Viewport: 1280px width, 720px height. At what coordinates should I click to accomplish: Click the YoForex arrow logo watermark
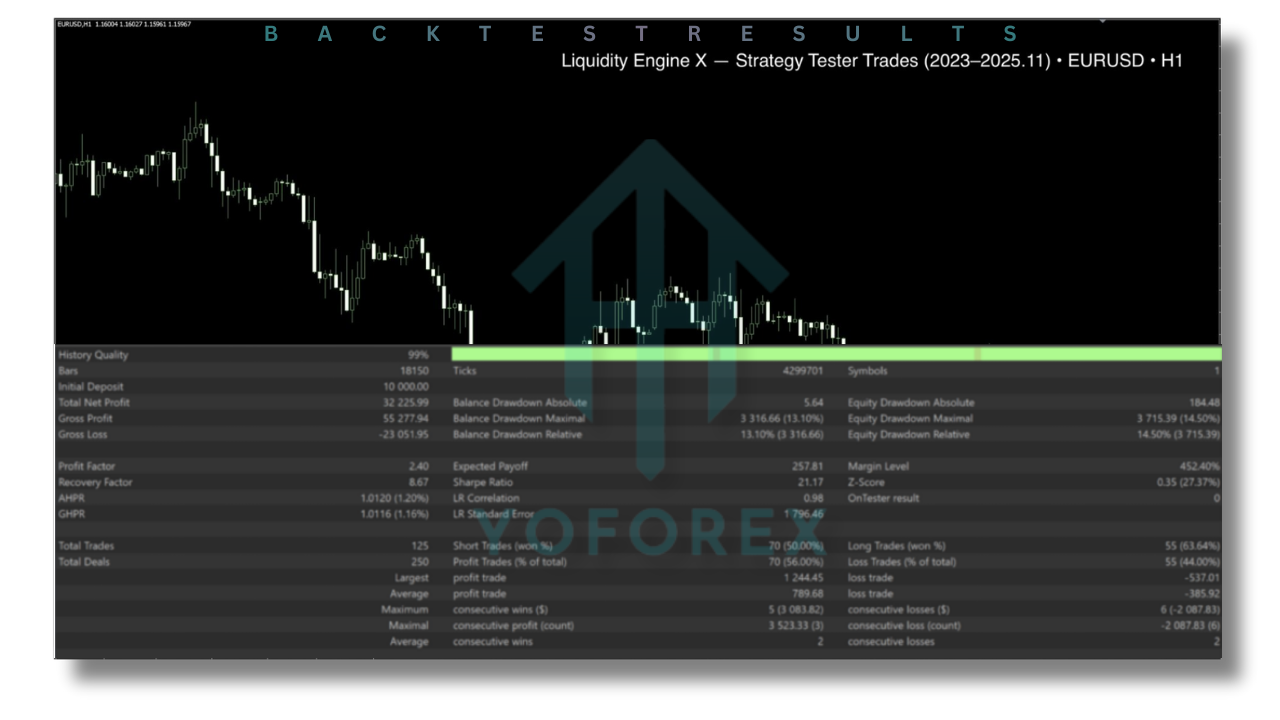click(650, 300)
